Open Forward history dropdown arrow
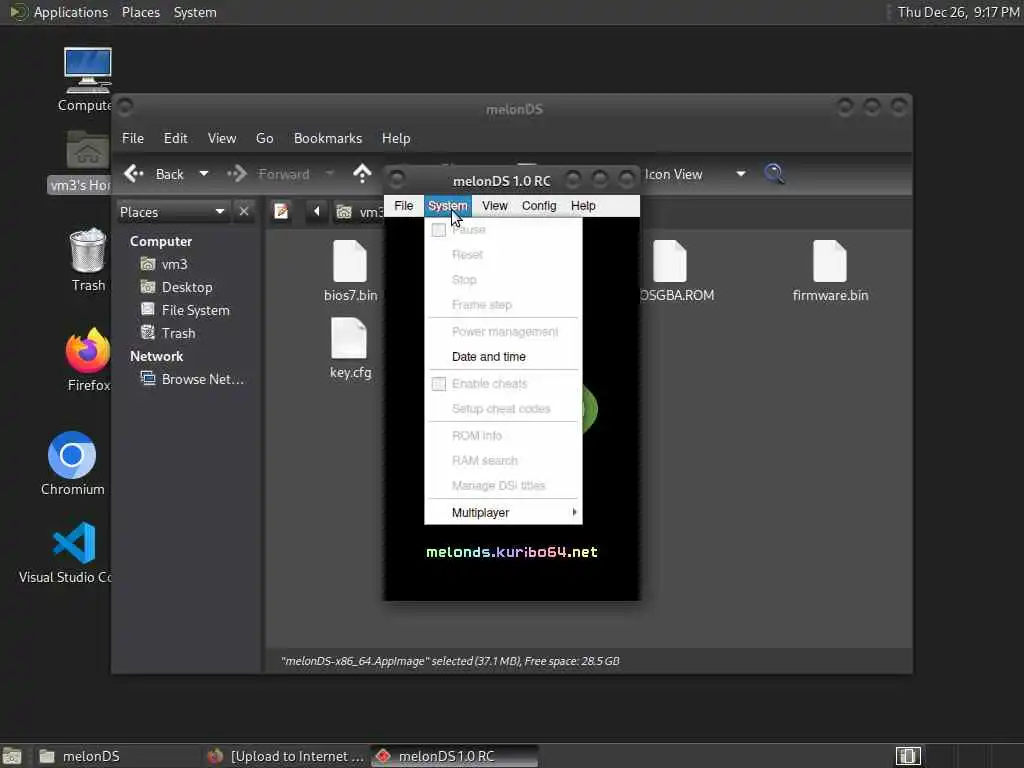Screen dimensions: 1024x768 click(330, 174)
